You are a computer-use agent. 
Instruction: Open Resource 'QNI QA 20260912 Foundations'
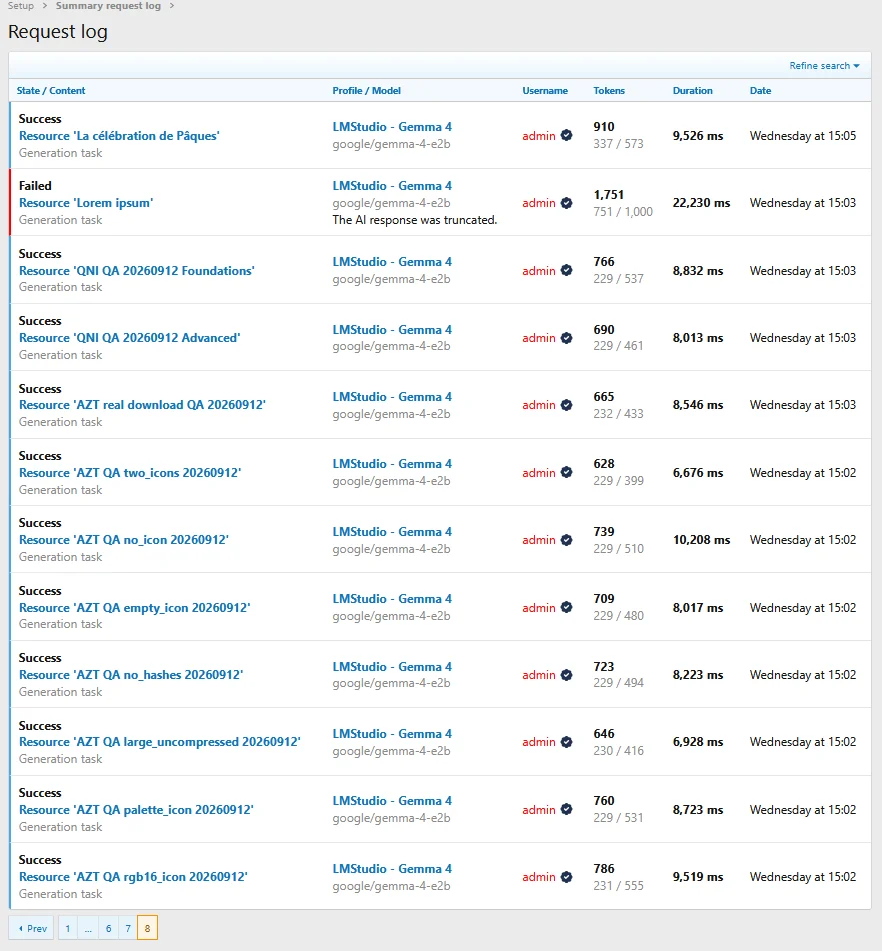point(136,271)
